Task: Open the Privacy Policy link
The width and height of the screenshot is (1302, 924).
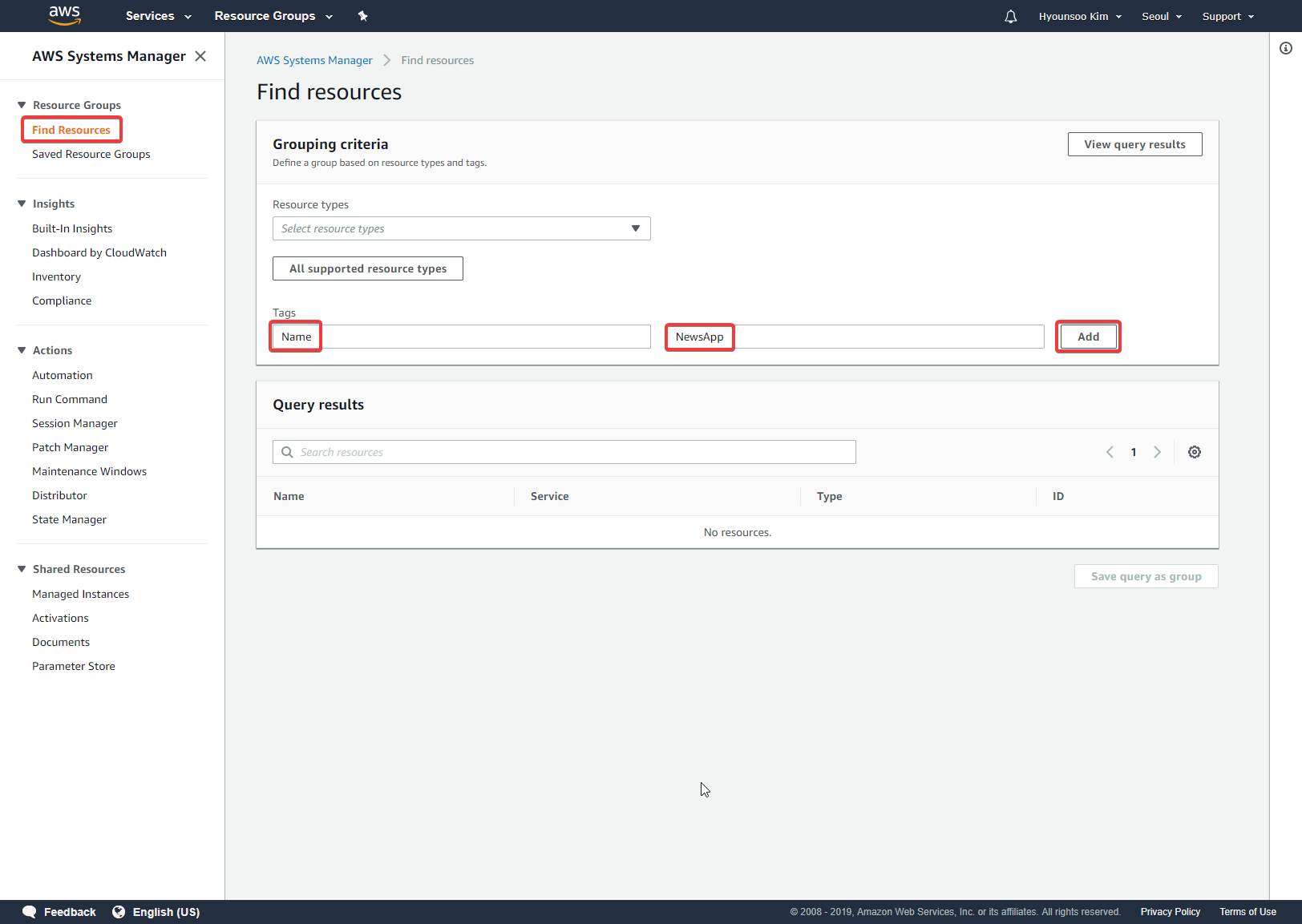Action: (x=1171, y=912)
